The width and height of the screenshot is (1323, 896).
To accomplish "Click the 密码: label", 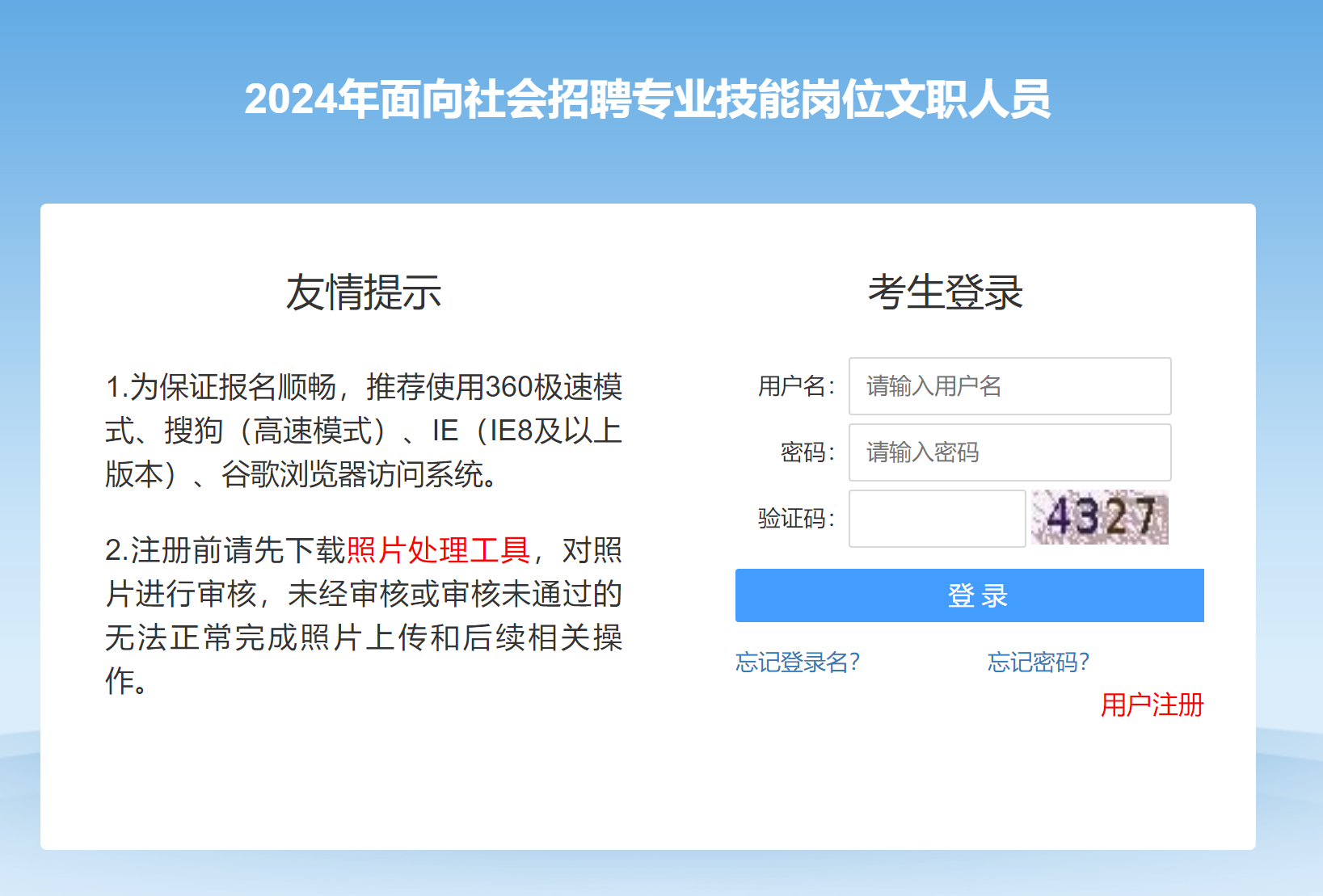I will [x=807, y=452].
